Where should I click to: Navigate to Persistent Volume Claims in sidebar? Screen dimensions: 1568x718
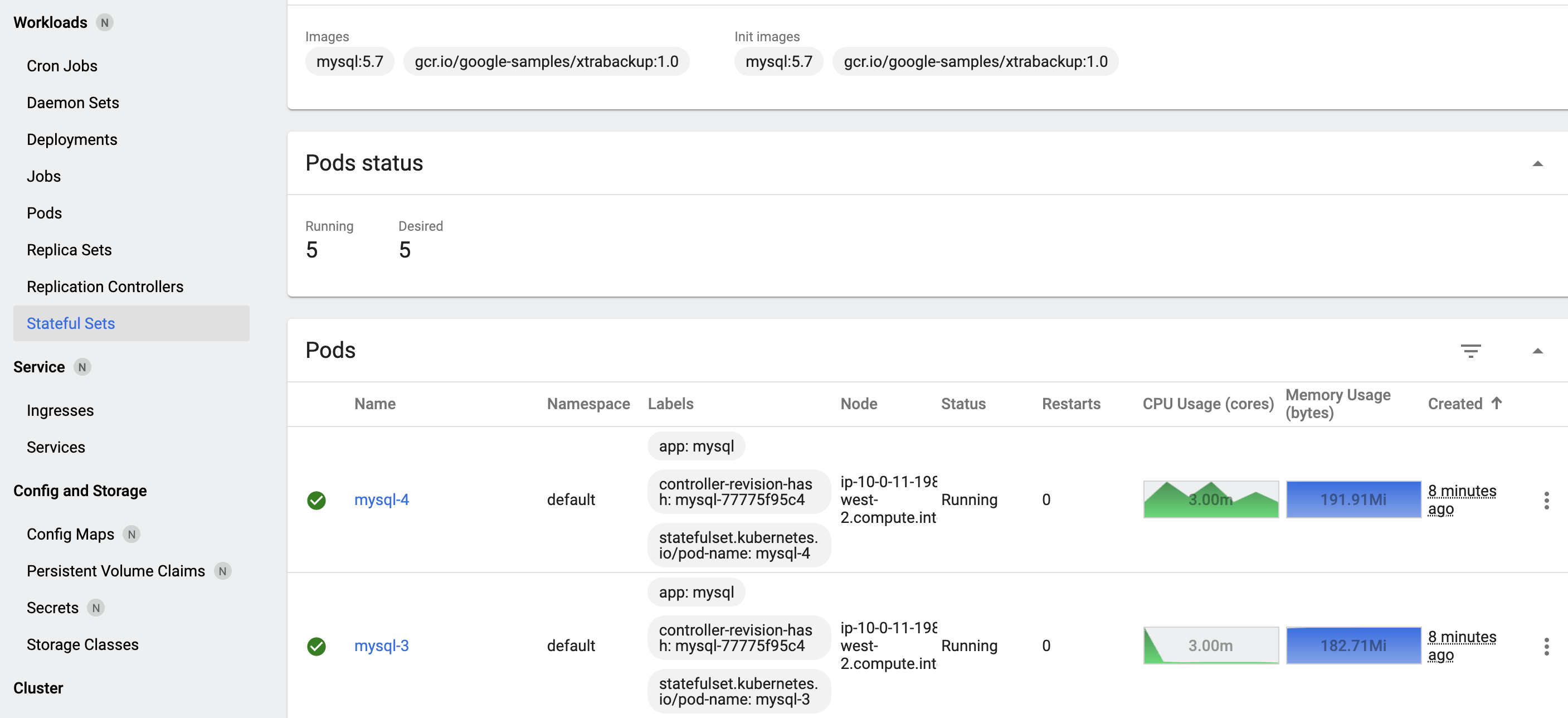pos(116,571)
